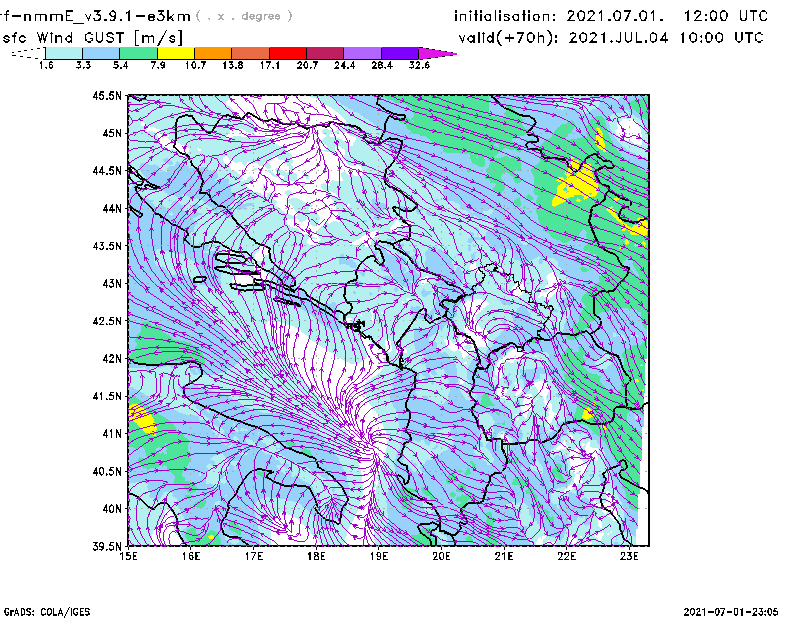Click the deep violet legend color swatch

[x=399, y=53]
